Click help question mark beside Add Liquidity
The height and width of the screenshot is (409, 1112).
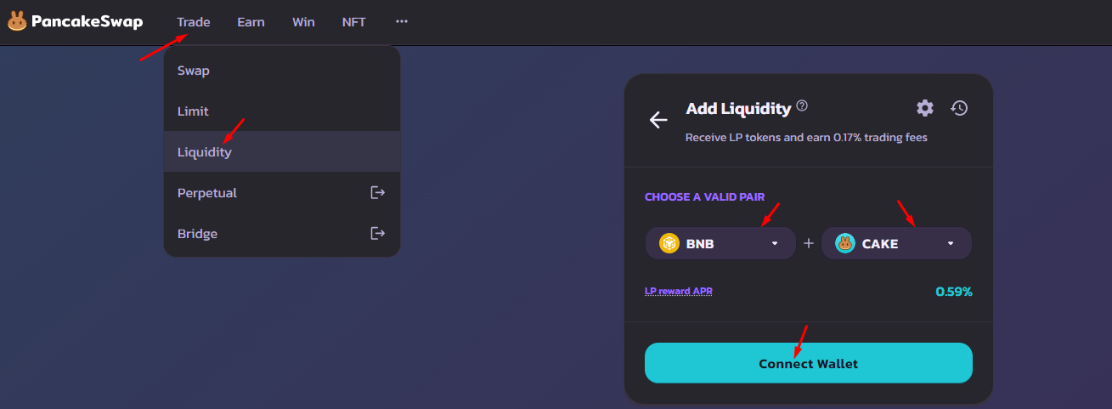pos(802,106)
